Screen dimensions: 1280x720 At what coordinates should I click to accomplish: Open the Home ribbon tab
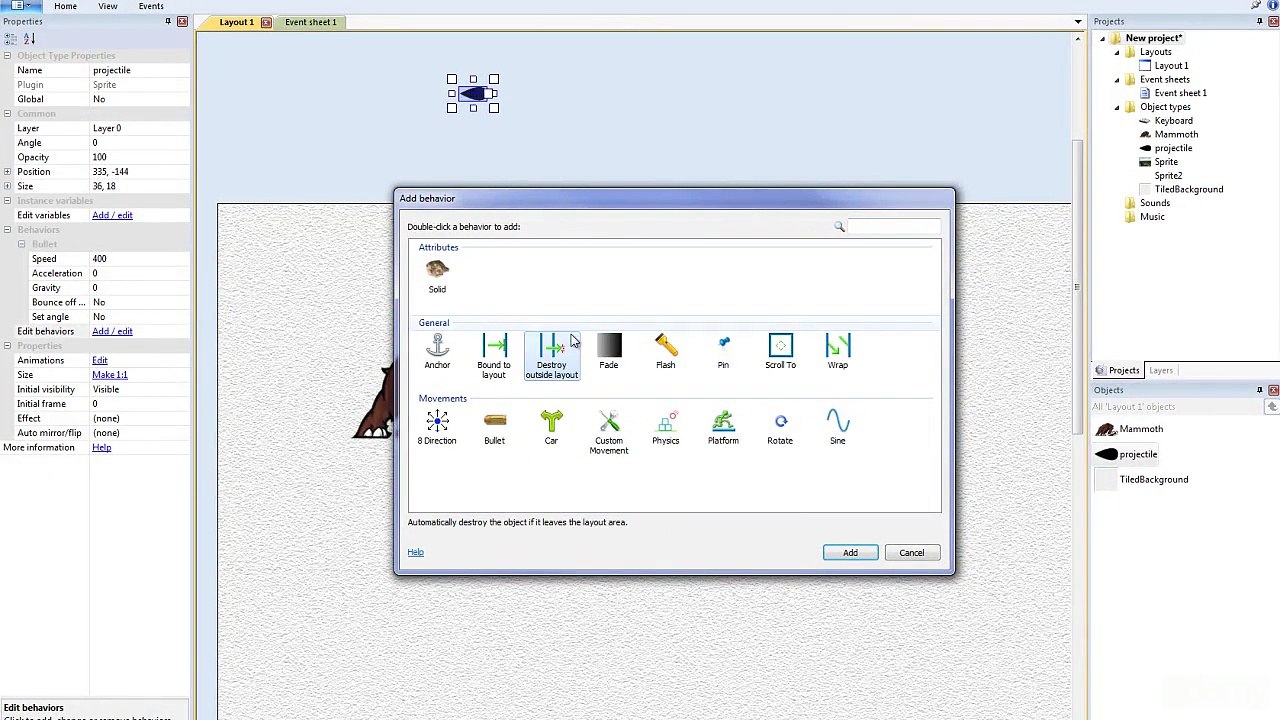click(x=65, y=6)
